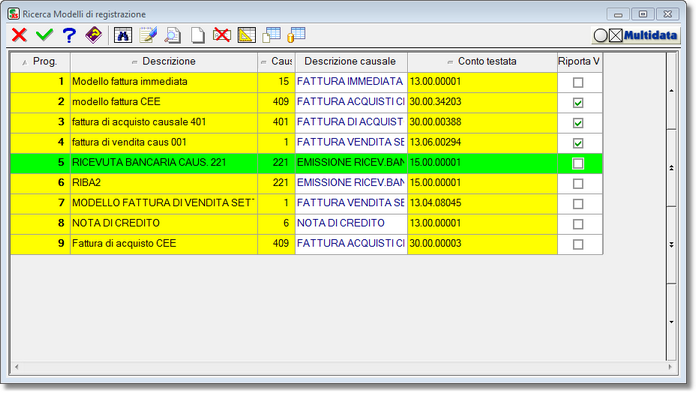Screen dimensions: 696x393
Task: Toggle Riporta checkbox for Fattura di acquisto CEE
Action: click(x=577, y=244)
